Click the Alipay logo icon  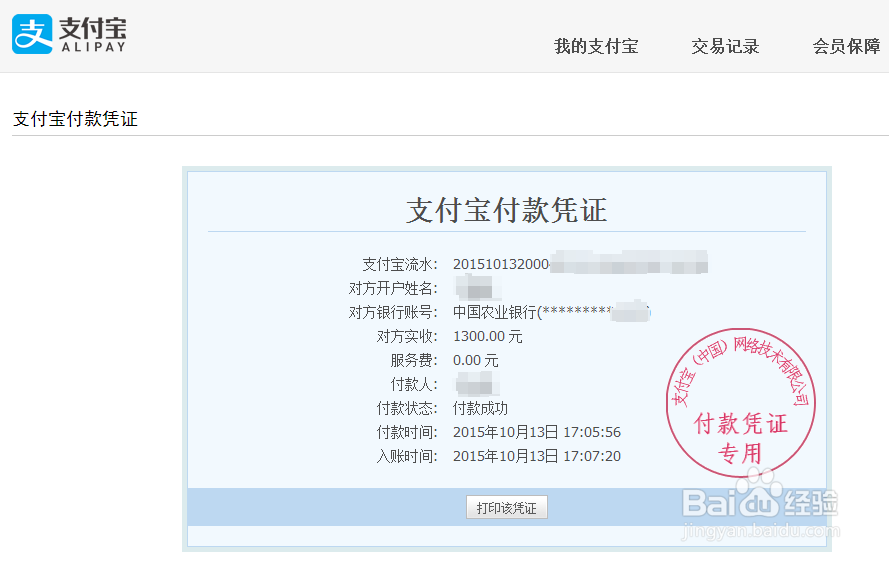[x=32, y=34]
